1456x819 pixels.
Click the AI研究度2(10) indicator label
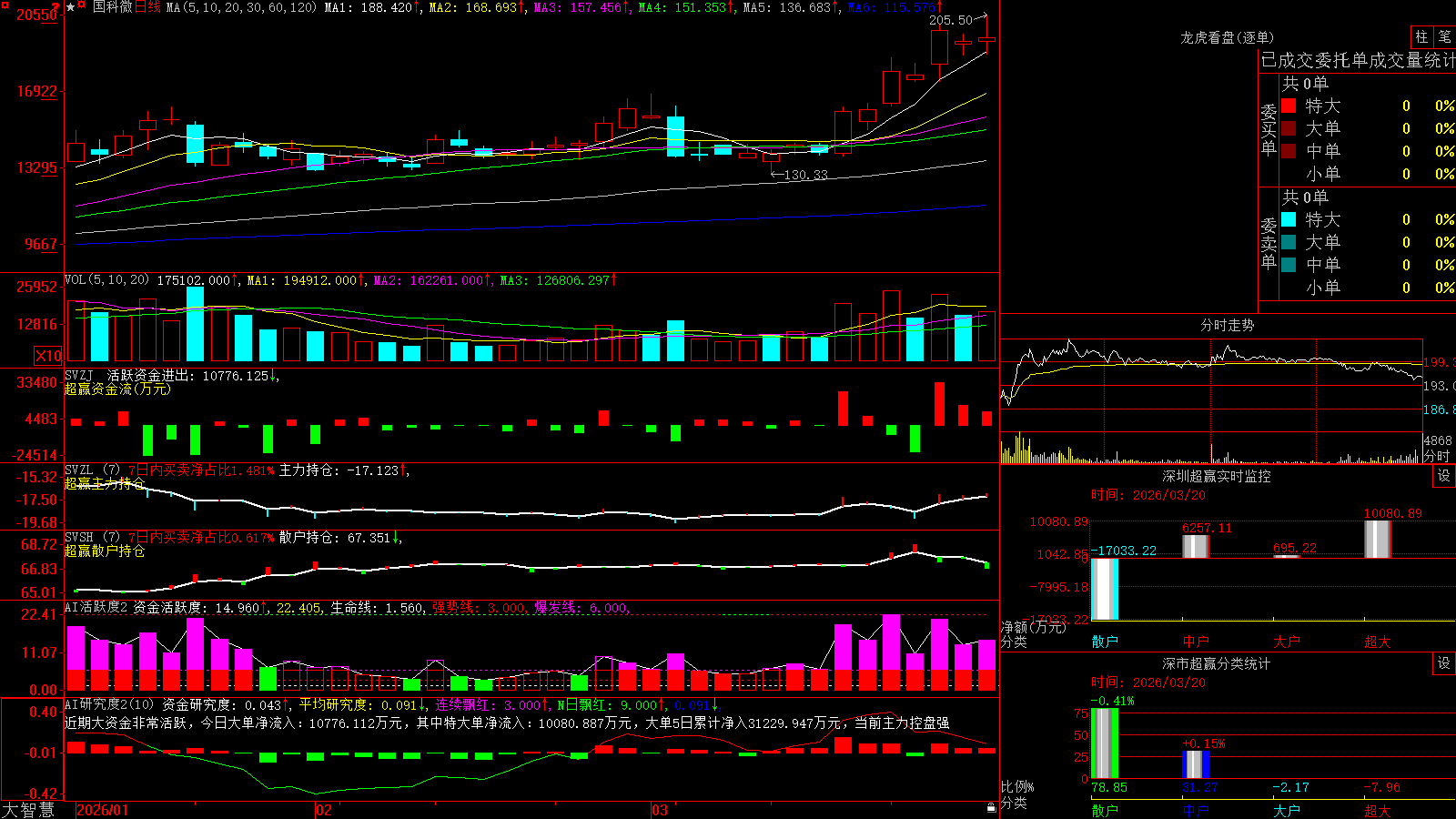coord(110,704)
